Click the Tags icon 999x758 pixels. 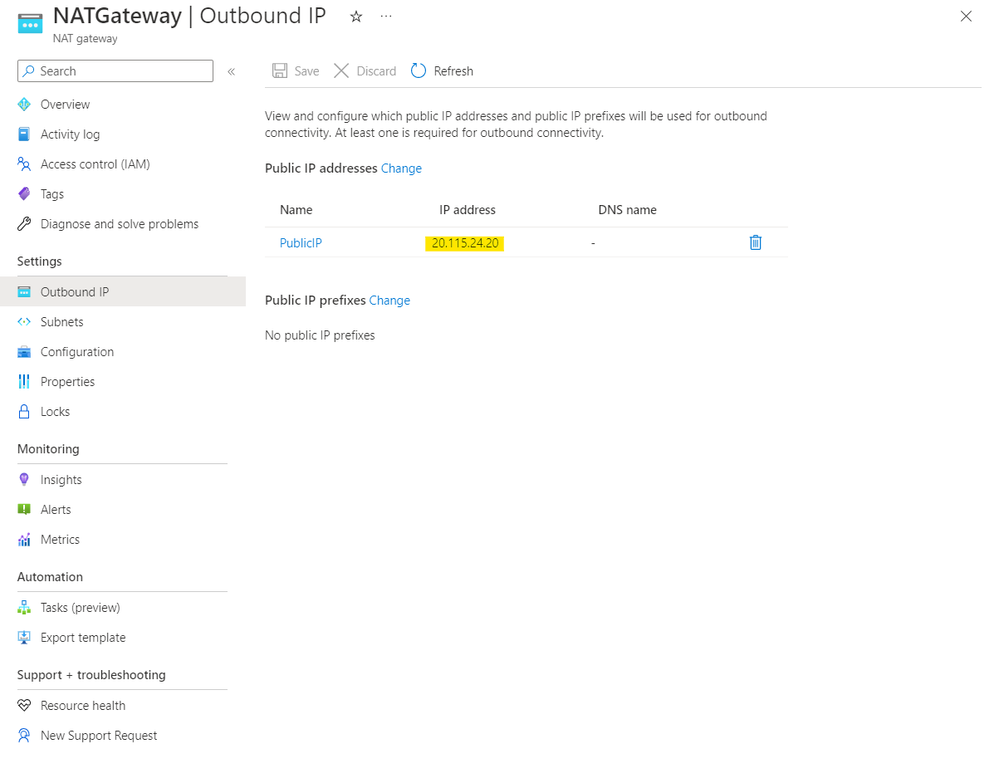tap(24, 194)
